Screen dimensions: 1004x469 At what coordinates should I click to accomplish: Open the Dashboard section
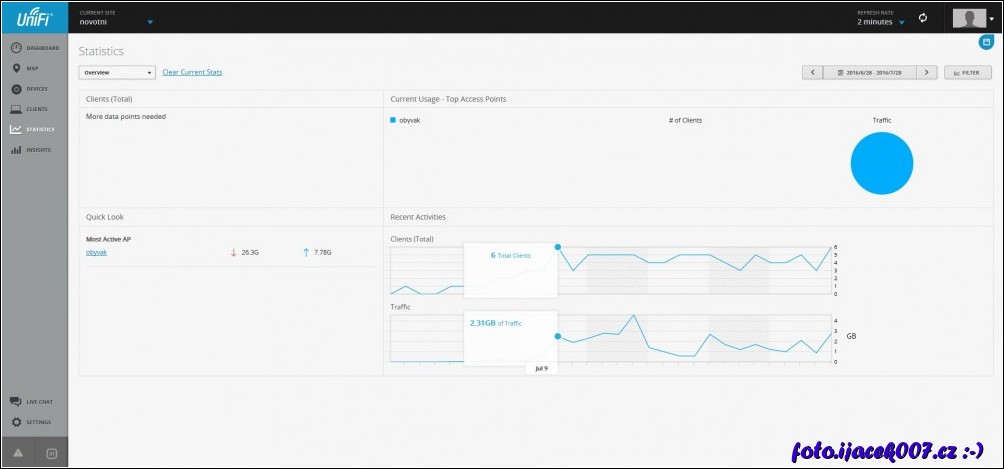click(x=35, y=48)
